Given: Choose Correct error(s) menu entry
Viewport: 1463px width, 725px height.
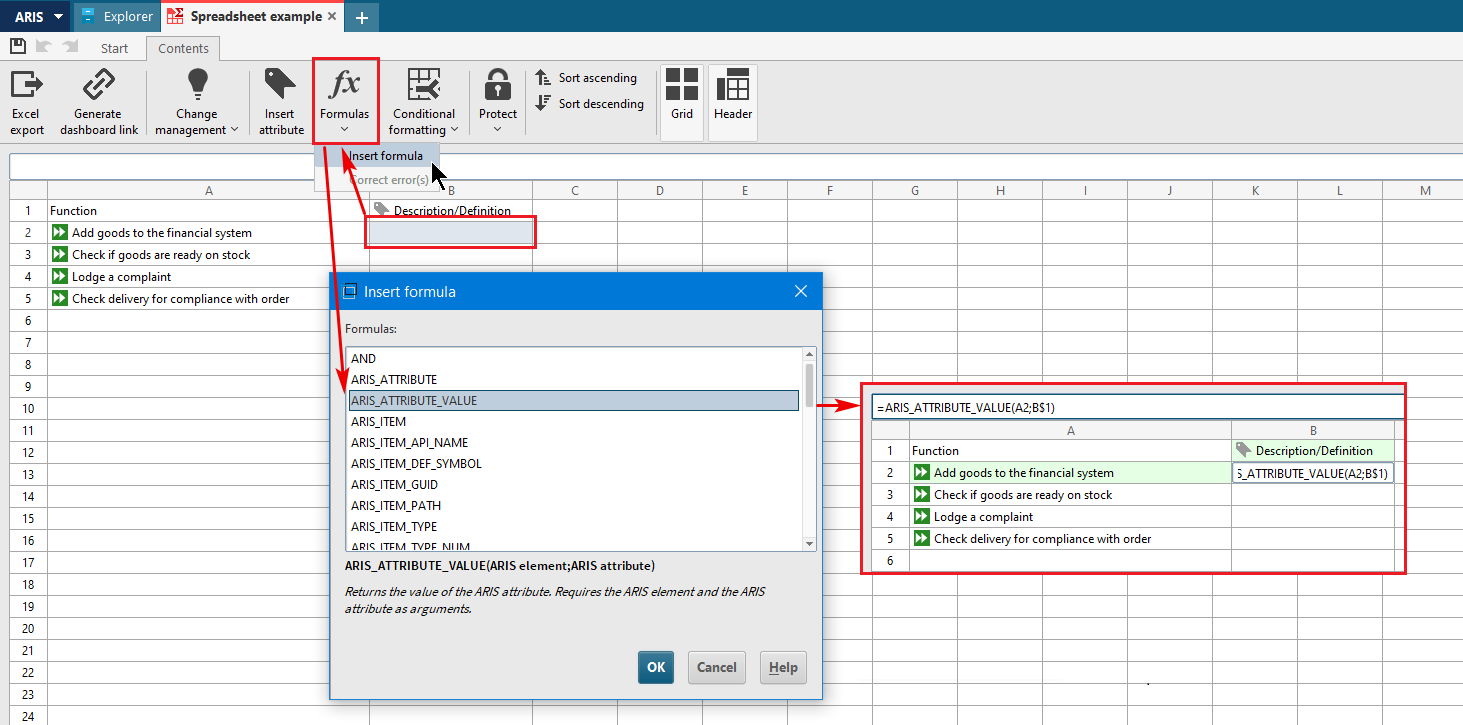Looking at the screenshot, I should [x=376, y=180].
